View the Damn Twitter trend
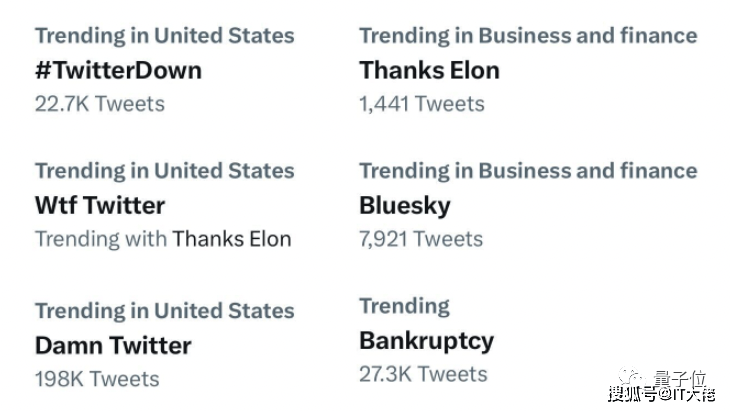The image size is (730, 411). pos(113,345)
